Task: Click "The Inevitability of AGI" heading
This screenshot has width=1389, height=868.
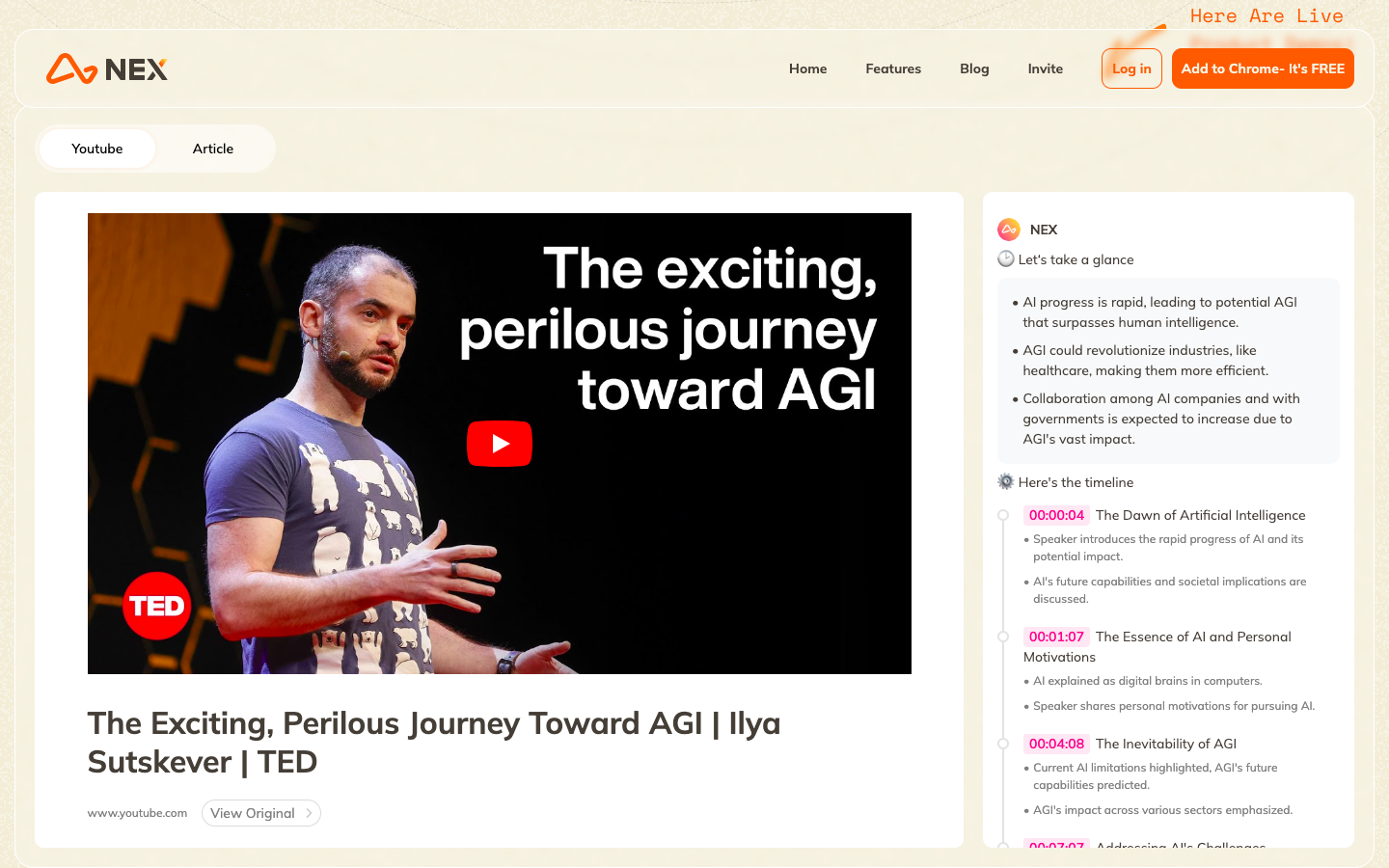Action: (x=1166, y=744)
